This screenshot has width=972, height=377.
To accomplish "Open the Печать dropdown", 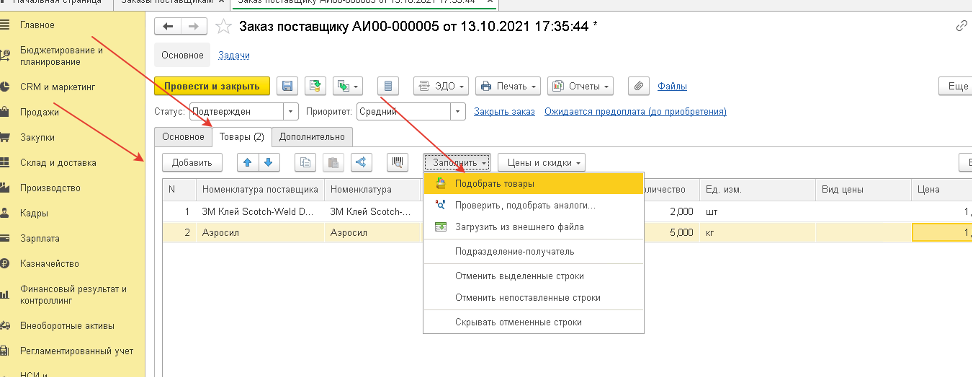I will [508, 86].
